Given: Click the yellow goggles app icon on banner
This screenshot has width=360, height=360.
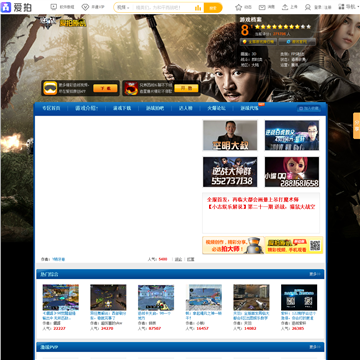Looking at the screenshot, I should 50,88.
